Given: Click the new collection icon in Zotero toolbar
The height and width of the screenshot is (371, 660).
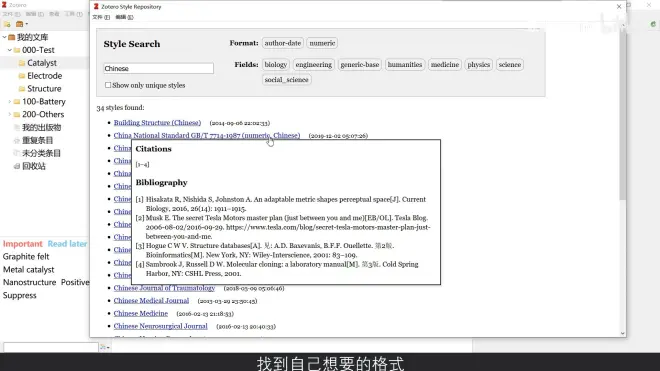Looking at the screenshot, I should point(7,24).
